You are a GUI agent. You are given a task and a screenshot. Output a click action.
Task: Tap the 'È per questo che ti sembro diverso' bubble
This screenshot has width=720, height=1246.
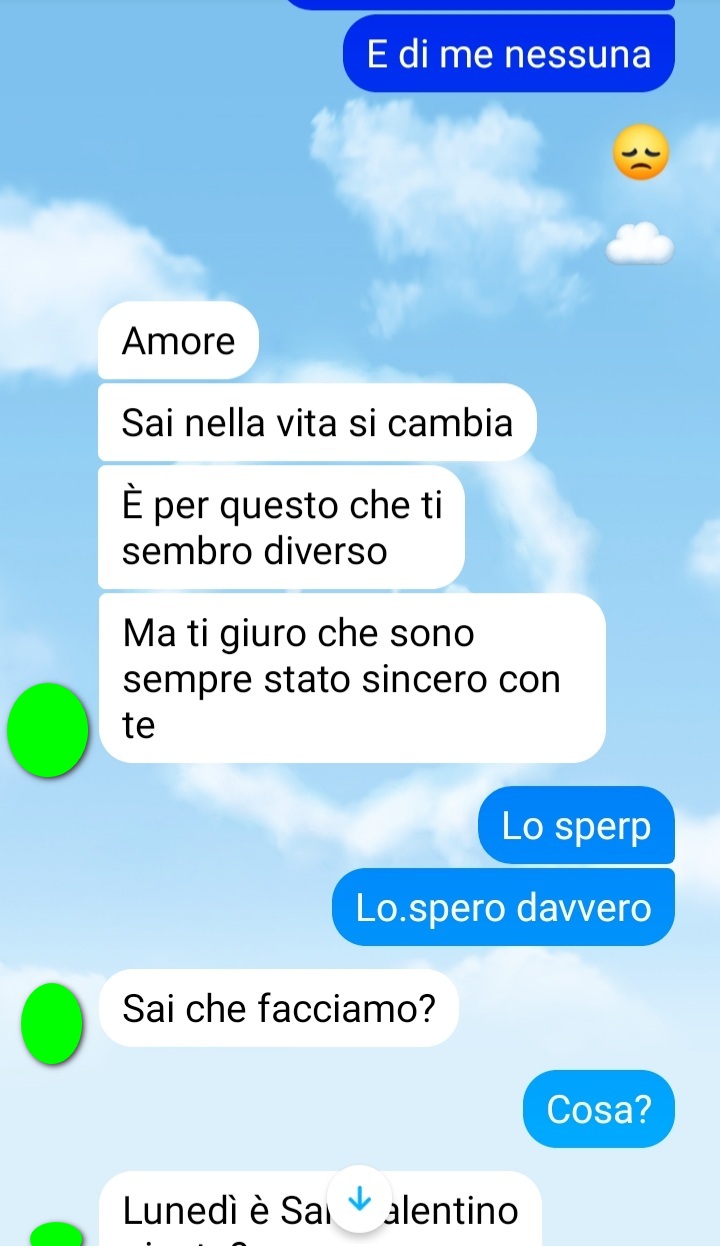[x=281, y=528]
